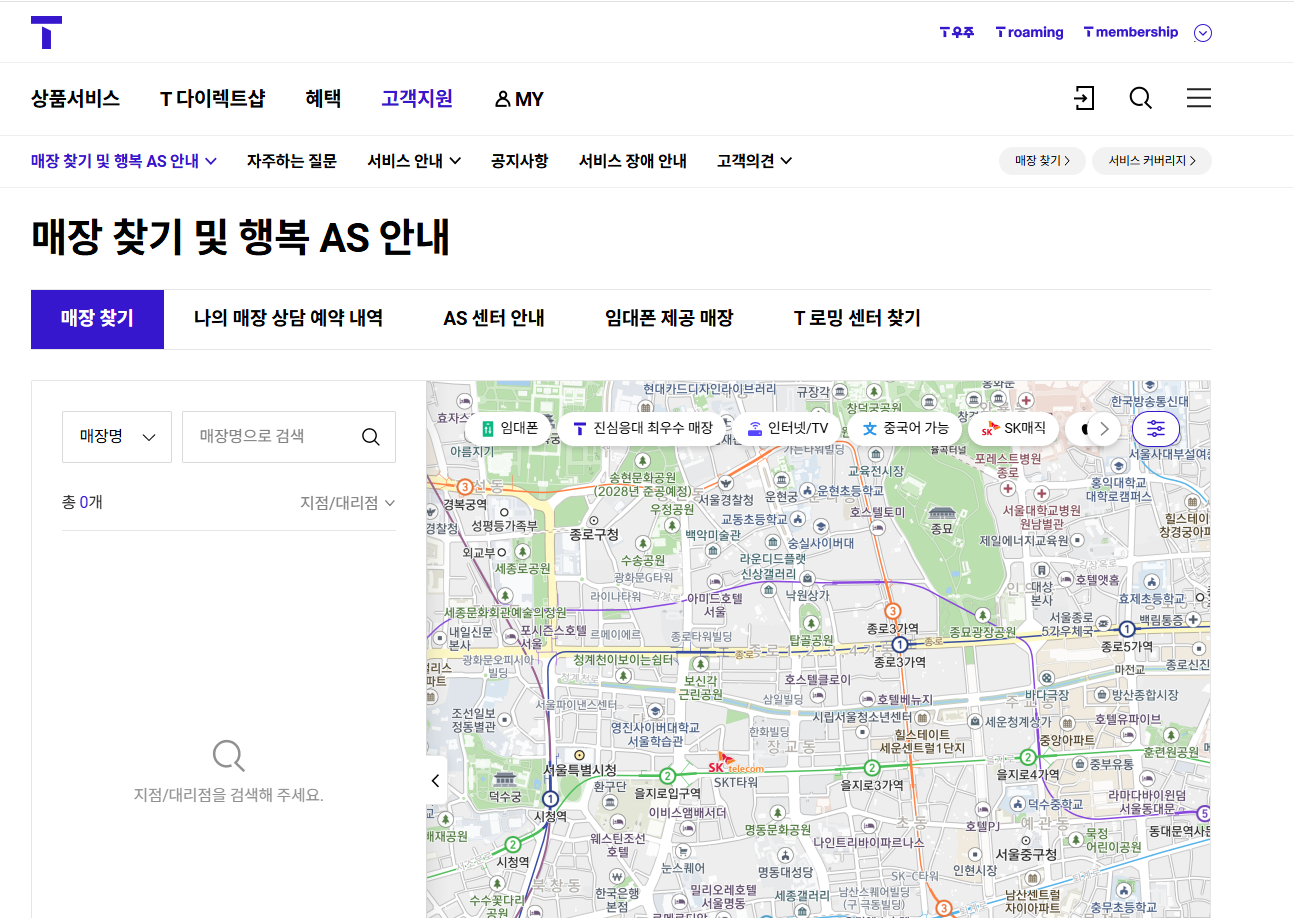Screen dimensions: 1294x918
Task: Click the 종로5가역 line 1 station marker
Action: tap(1127, 629)
